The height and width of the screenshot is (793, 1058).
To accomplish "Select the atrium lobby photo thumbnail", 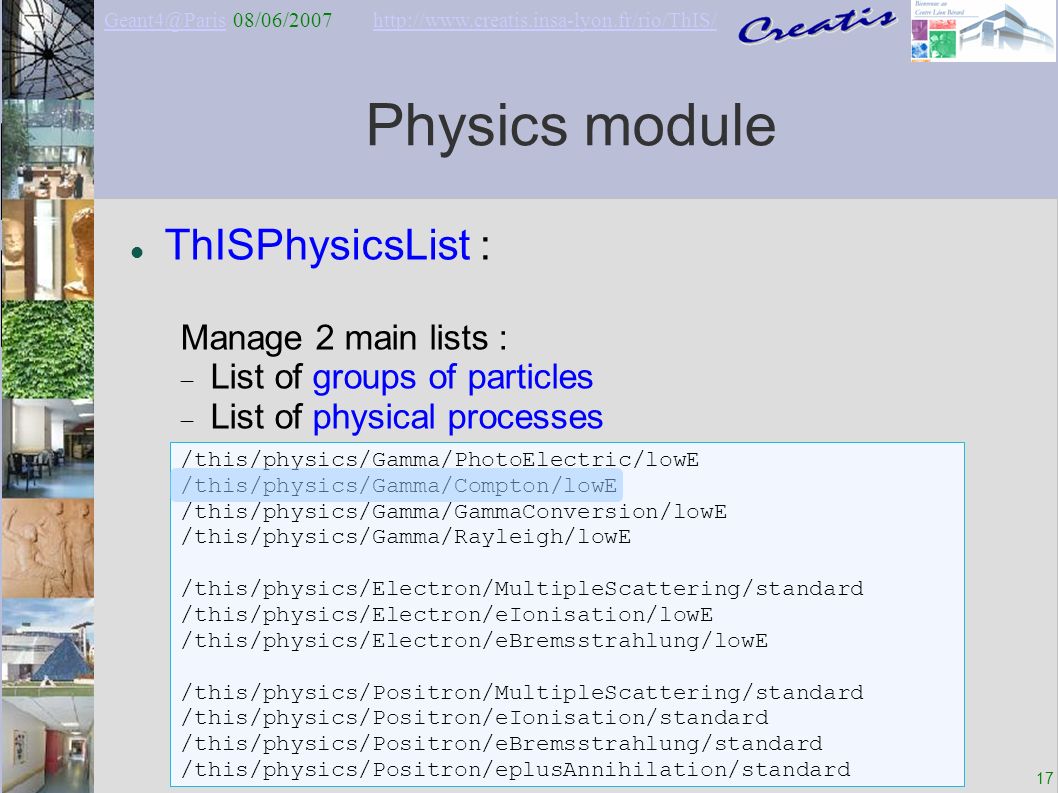I will click(x=48, y=149).
